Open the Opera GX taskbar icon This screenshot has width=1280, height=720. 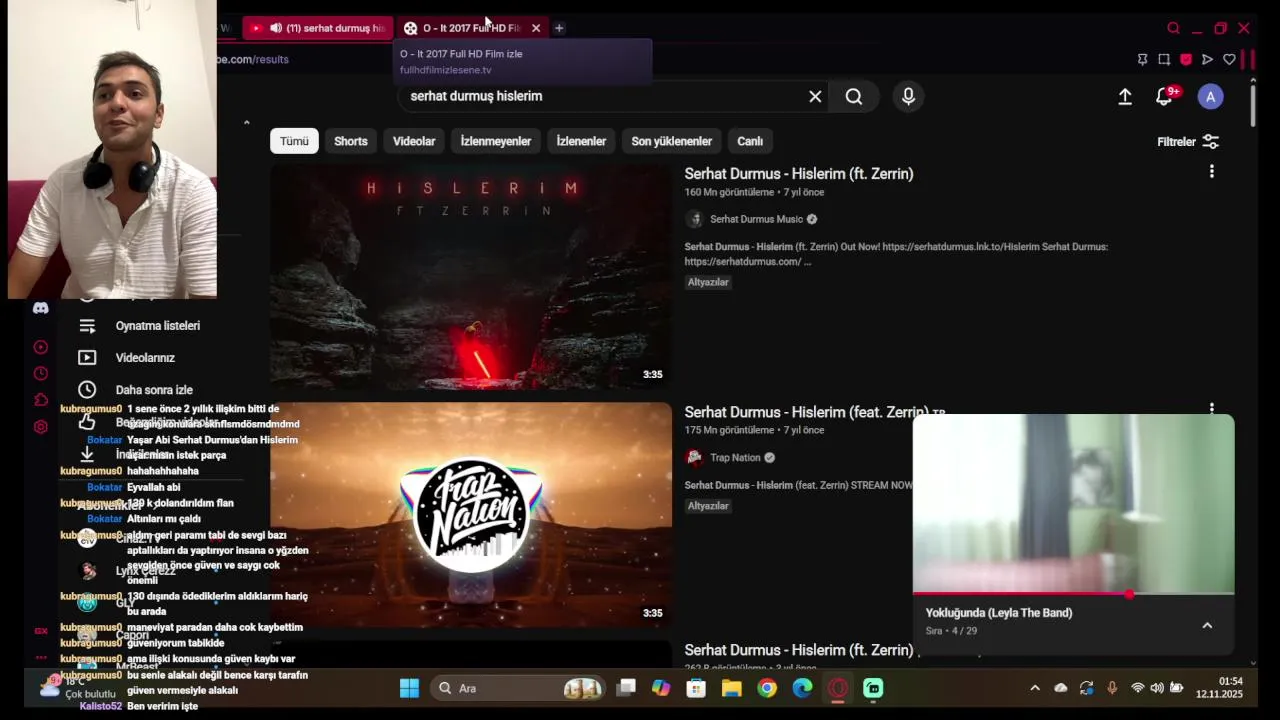838,688
